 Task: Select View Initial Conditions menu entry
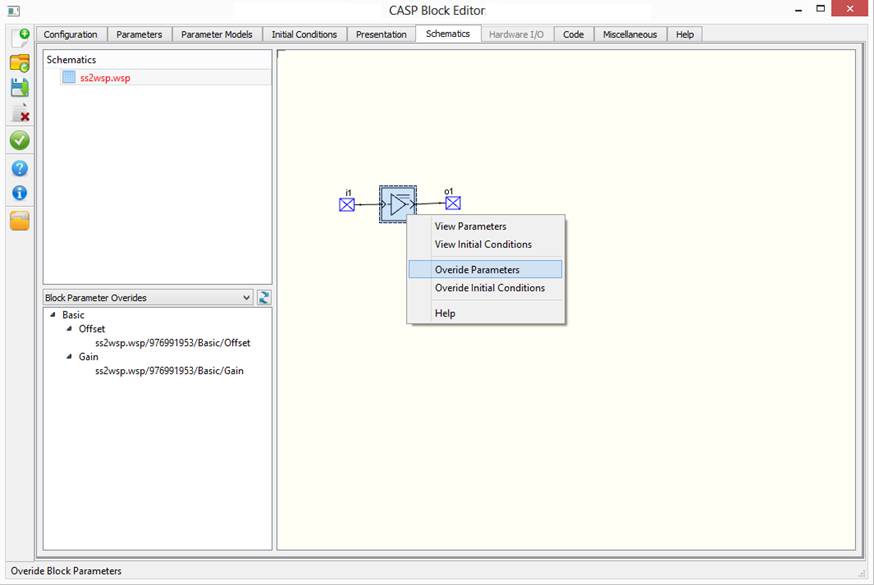pos(483,244)
